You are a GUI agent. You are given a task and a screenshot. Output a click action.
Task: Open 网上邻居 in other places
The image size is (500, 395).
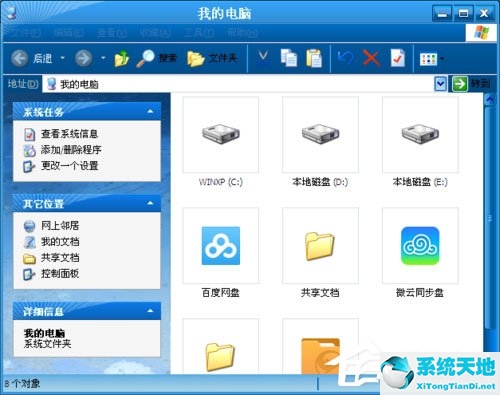(x=60, y=226)
